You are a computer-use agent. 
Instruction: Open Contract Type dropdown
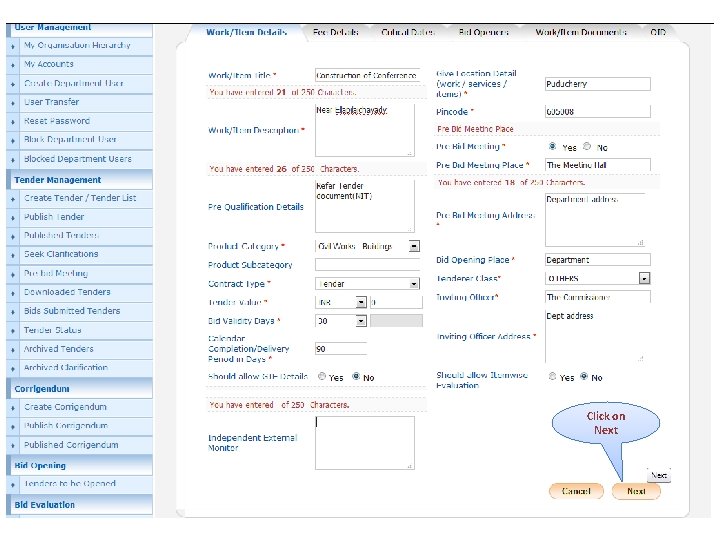(x=414, y=284)
